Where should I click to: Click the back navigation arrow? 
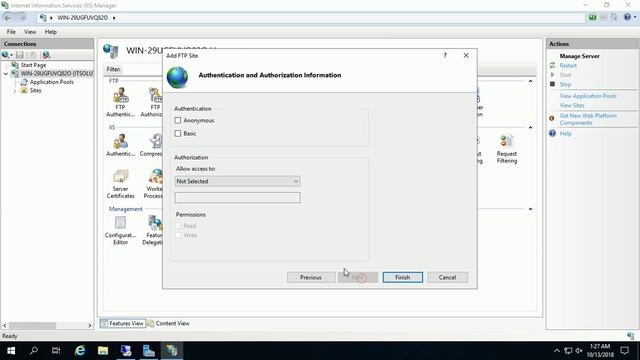[x=8, y=18]
